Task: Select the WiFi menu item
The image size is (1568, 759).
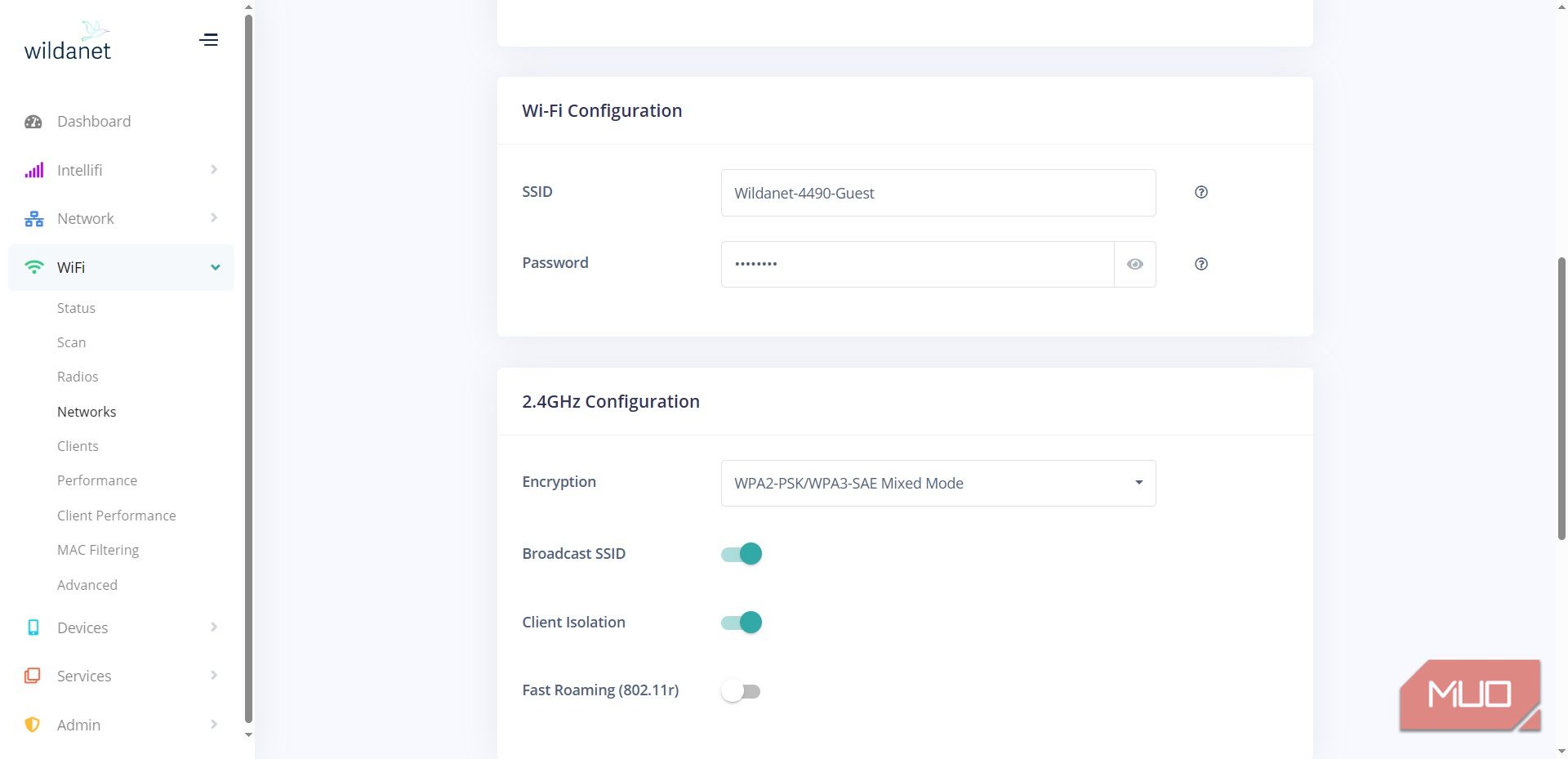Action: pyautogui.click(x=121, y=267)
